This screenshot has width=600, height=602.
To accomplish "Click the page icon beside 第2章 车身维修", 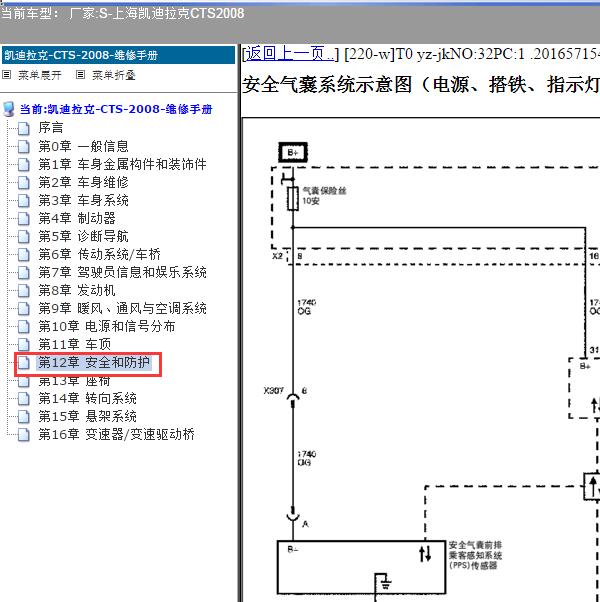I will (x=24, y=183).
